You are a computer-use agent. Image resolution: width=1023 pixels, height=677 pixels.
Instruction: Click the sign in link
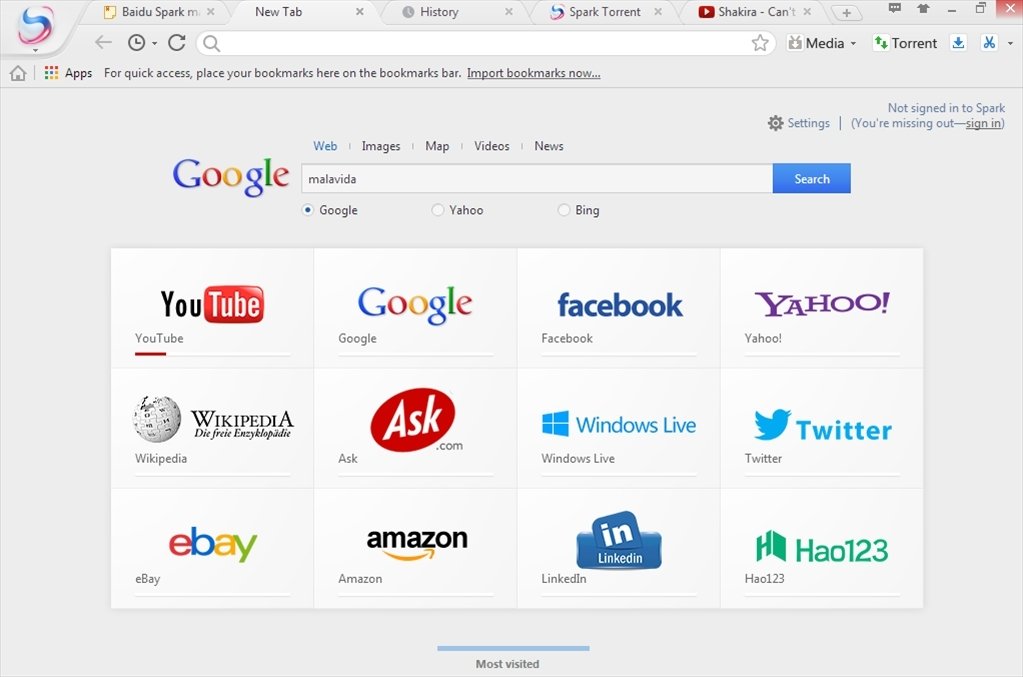(983, 123)
